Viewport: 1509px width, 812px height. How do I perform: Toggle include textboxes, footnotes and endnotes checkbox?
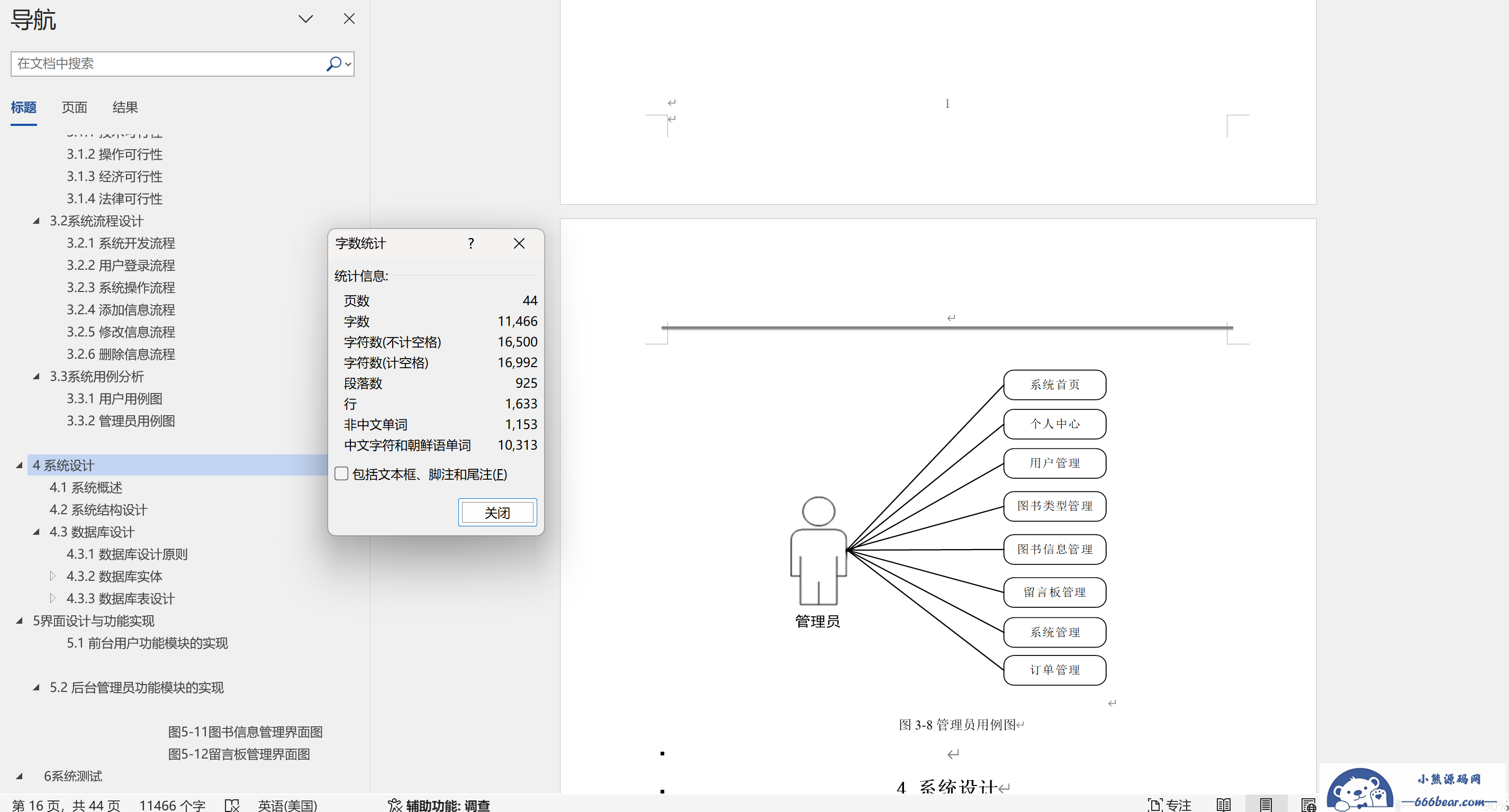341,473
